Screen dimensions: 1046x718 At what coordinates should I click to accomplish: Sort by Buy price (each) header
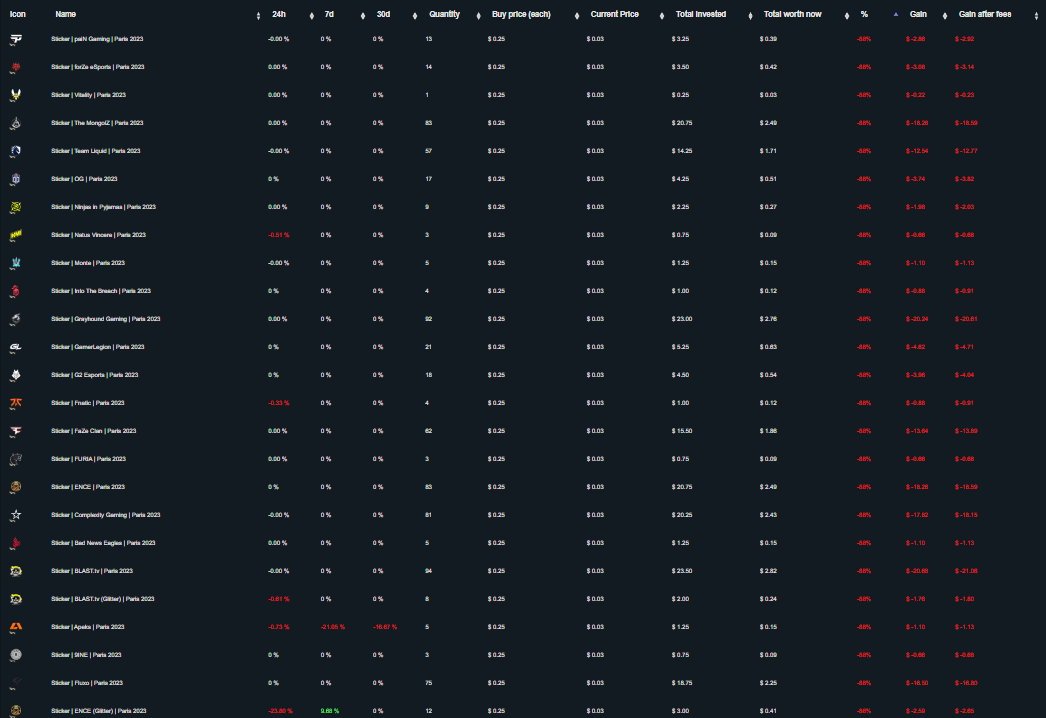coord(521,14)
